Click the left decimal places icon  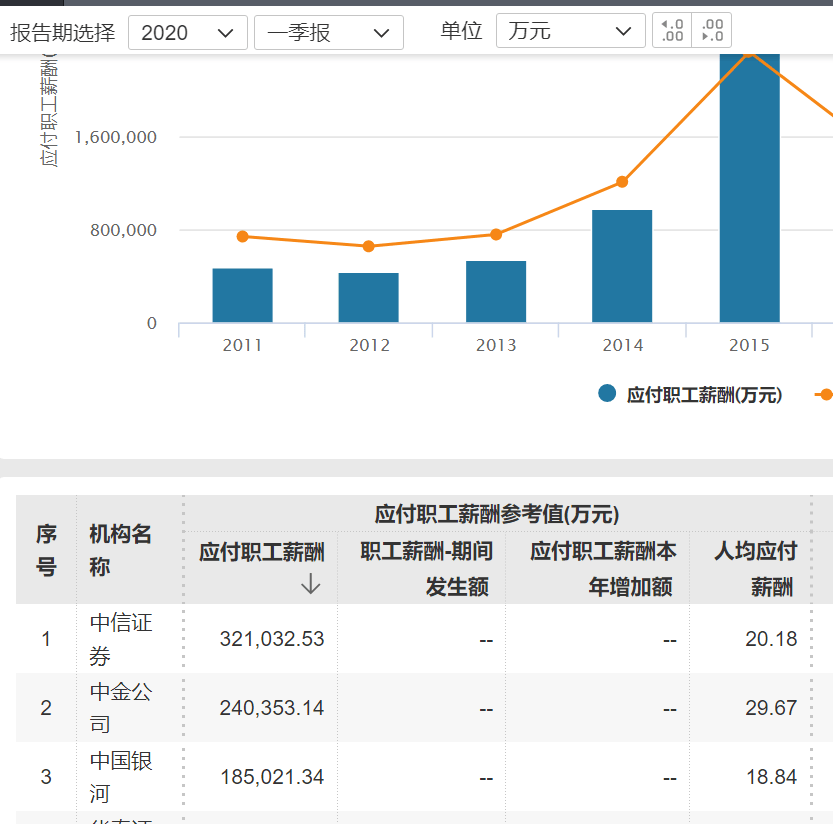point(672,31)
